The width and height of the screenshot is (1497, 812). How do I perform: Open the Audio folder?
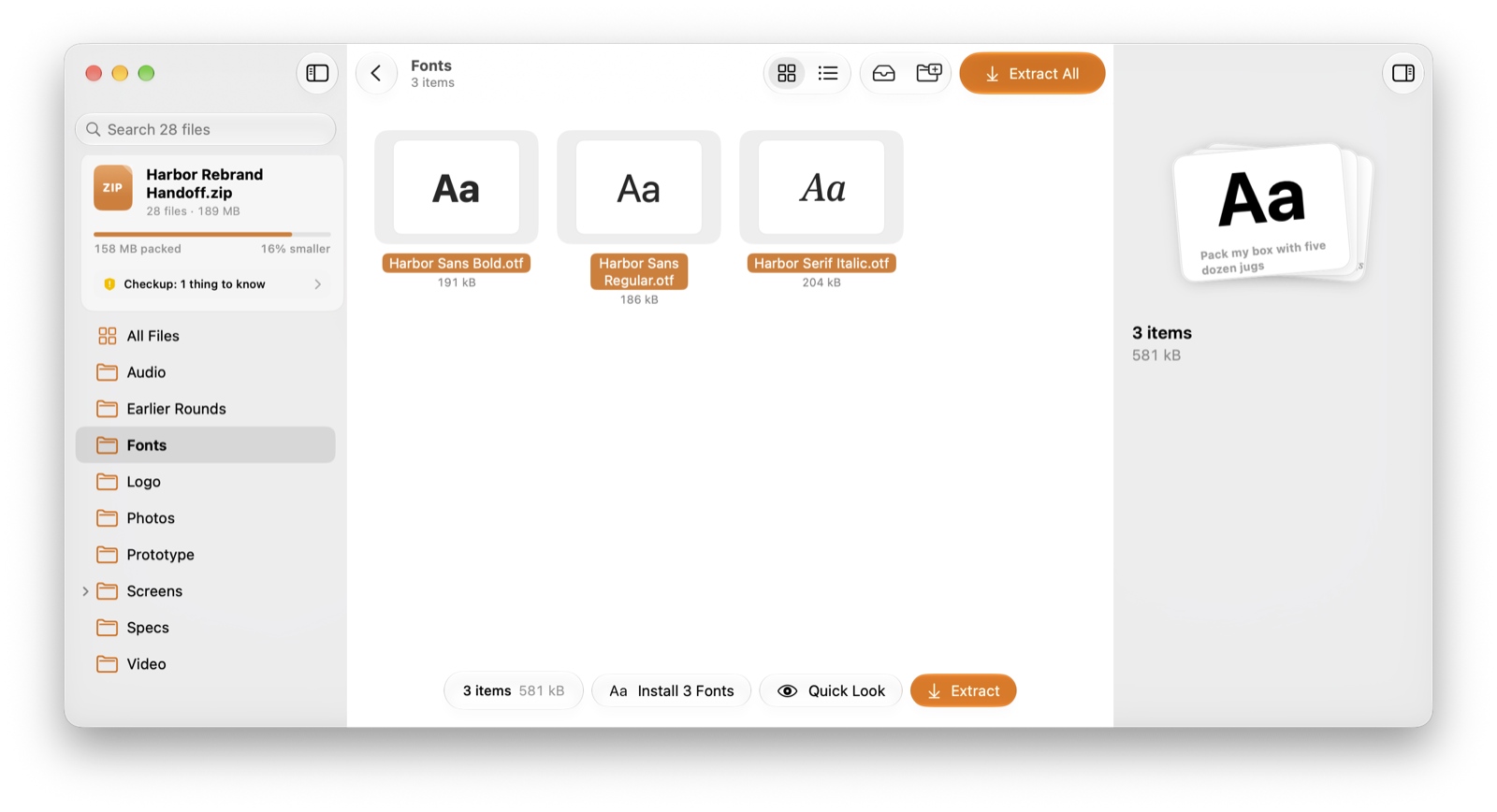coord(205,372)
